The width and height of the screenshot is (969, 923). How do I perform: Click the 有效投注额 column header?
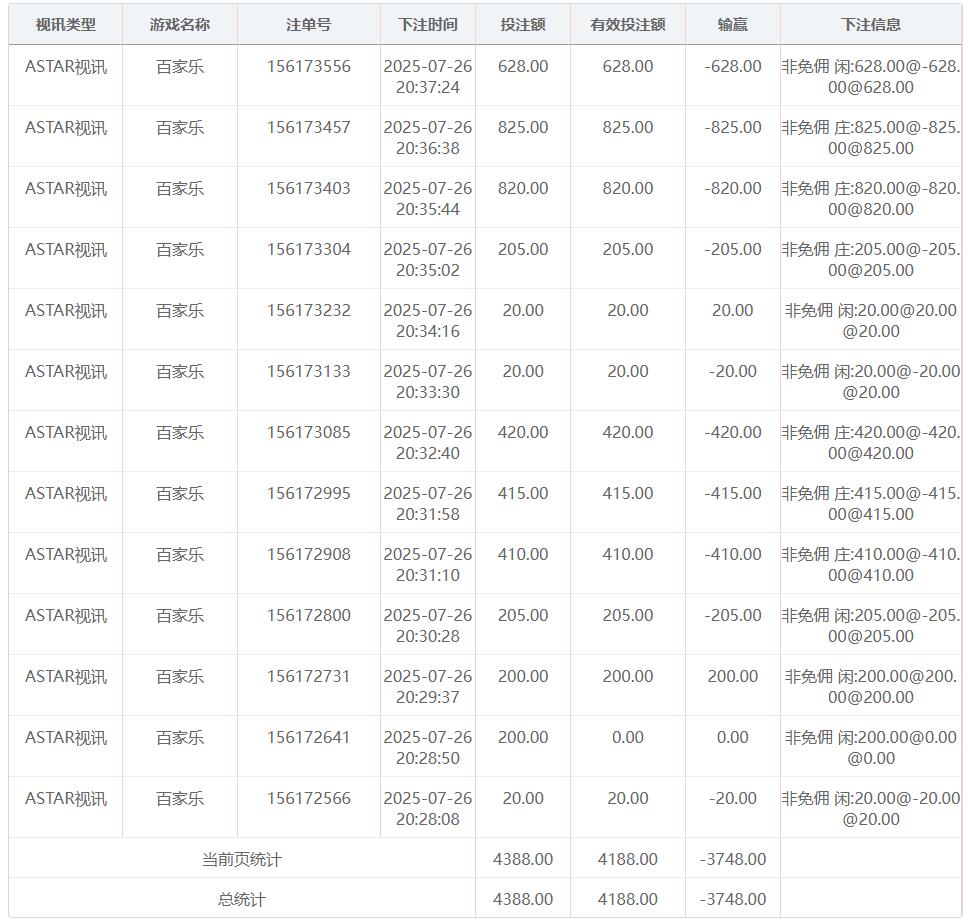[x=627, y=24]
